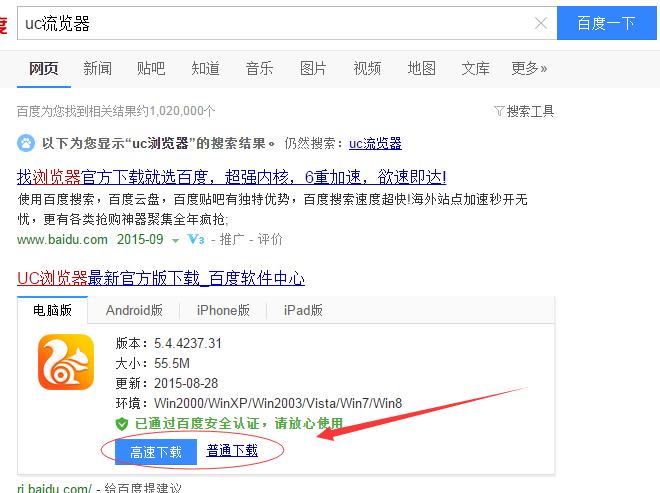Switch to the Android版 tab
This screenshot has width=660, height=493.
(x=134, y=310)
